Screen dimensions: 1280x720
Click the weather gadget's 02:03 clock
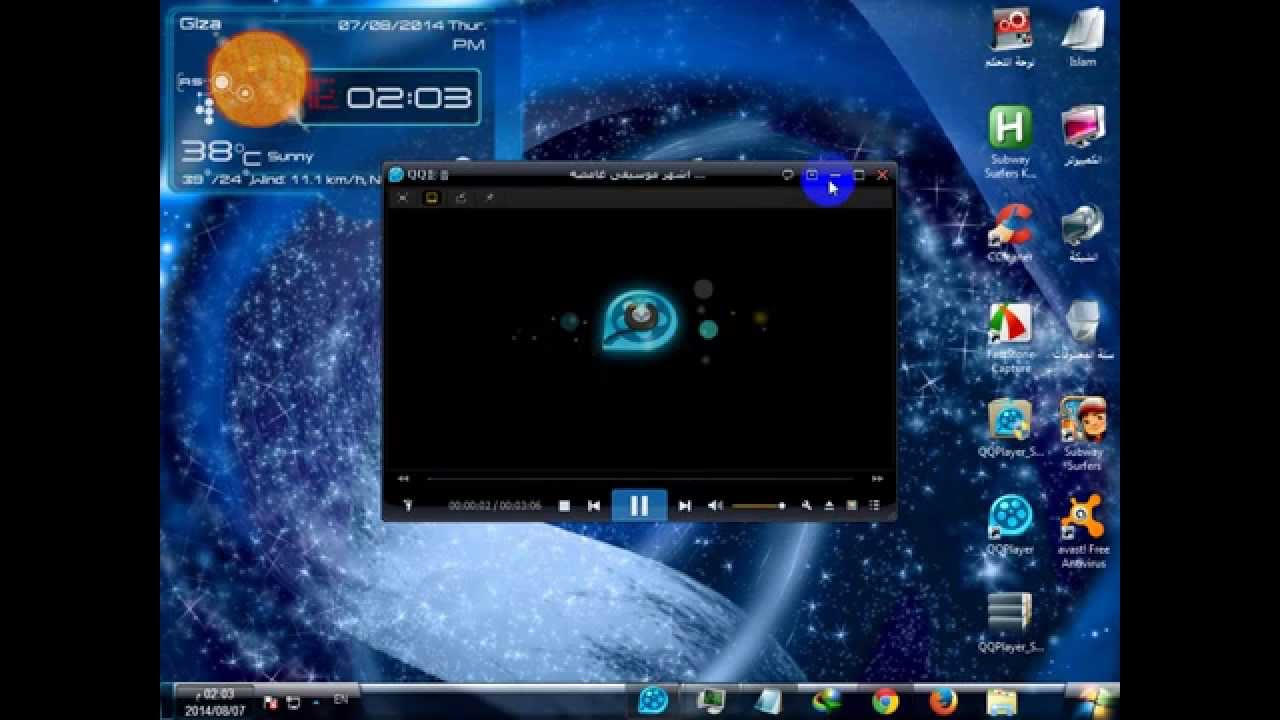pyautogui.click(x=408, y=97)
